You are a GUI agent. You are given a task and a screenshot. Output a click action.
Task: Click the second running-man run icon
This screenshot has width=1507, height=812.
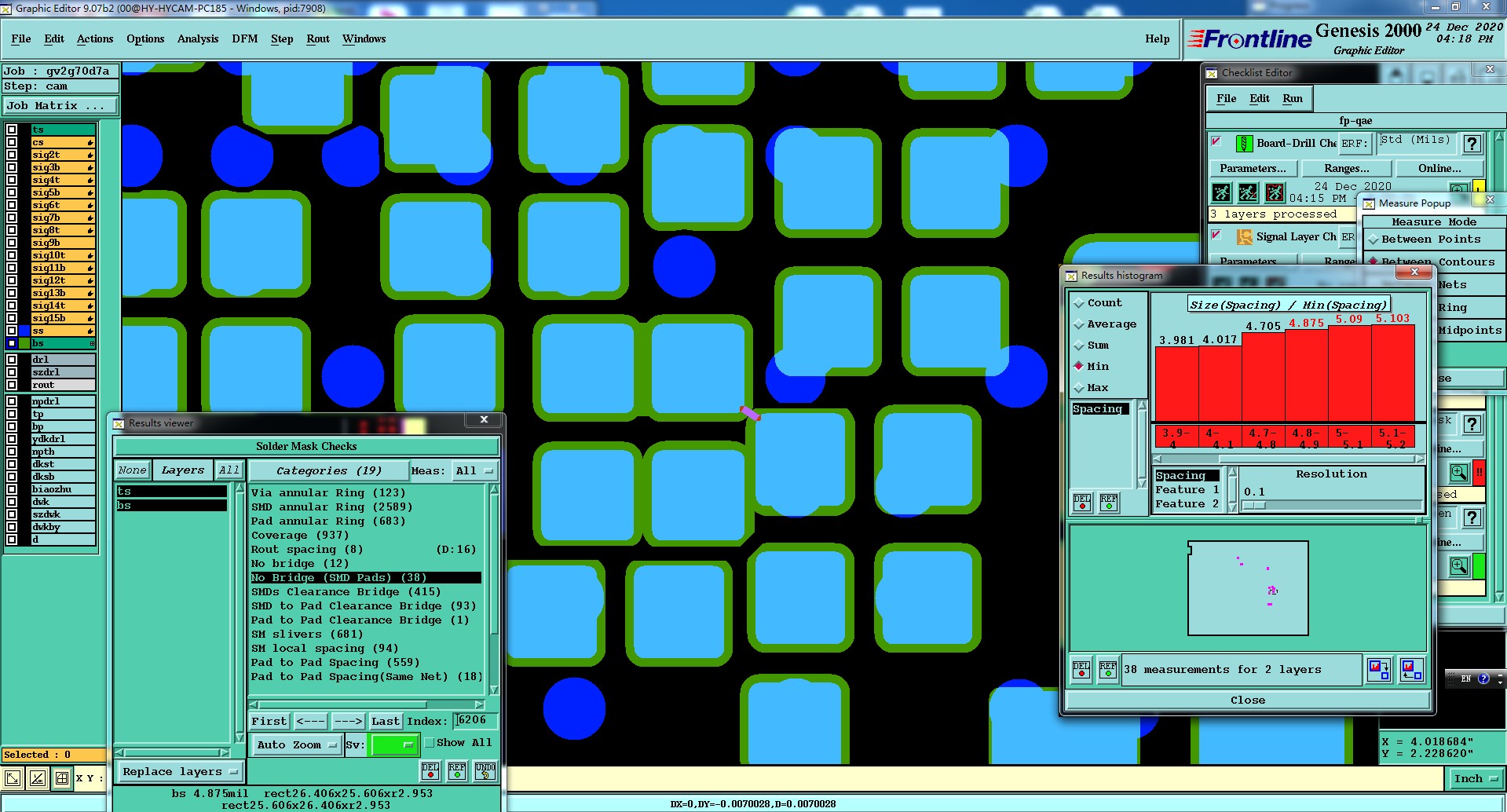1248,192
